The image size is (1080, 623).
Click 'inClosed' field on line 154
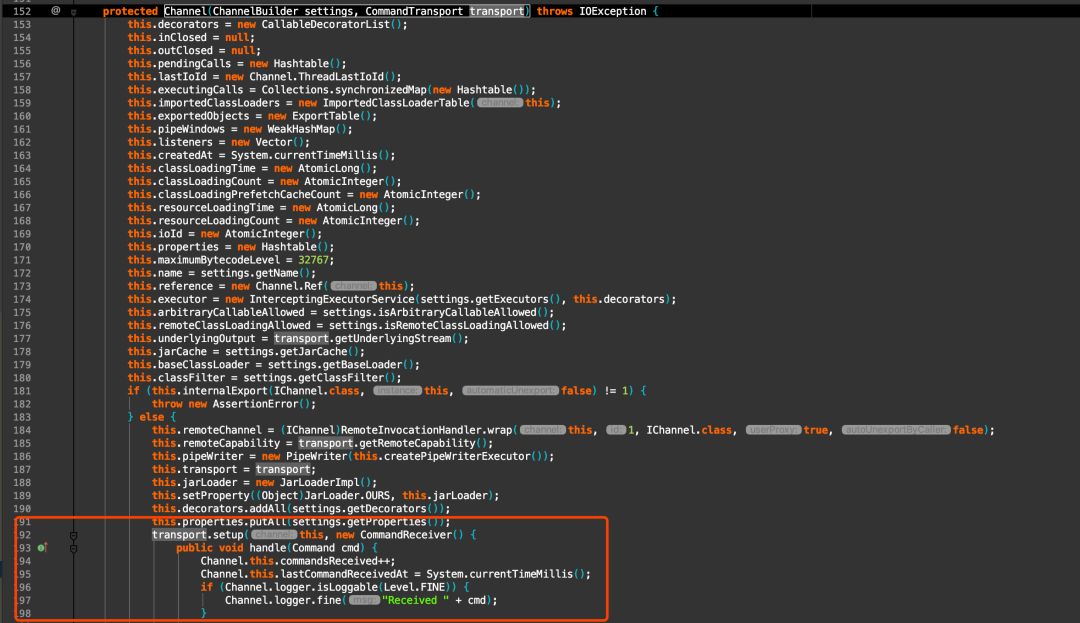tap(183, 38)
